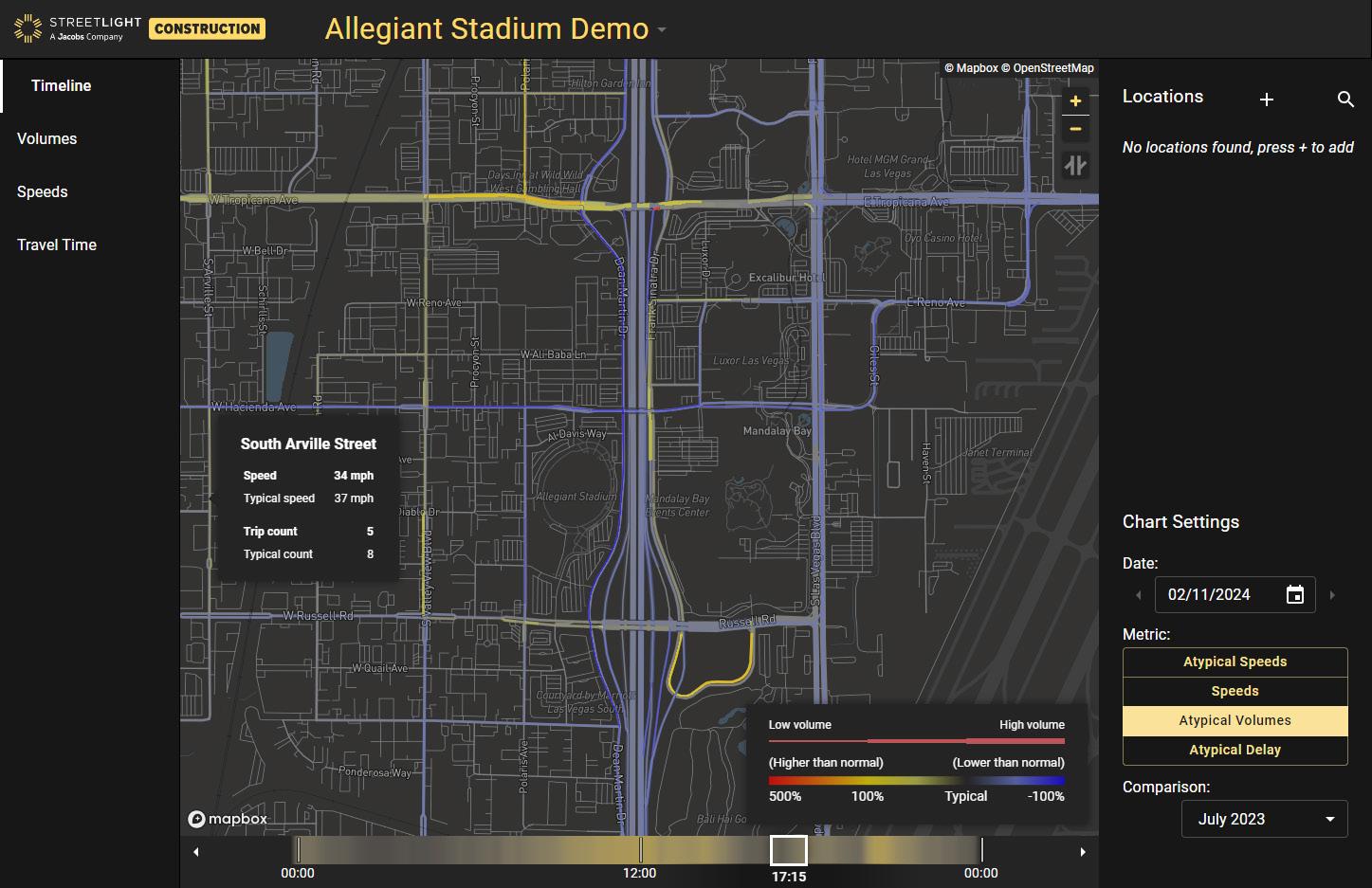Click the Luxor Las Vegas map label

(751, 361)
